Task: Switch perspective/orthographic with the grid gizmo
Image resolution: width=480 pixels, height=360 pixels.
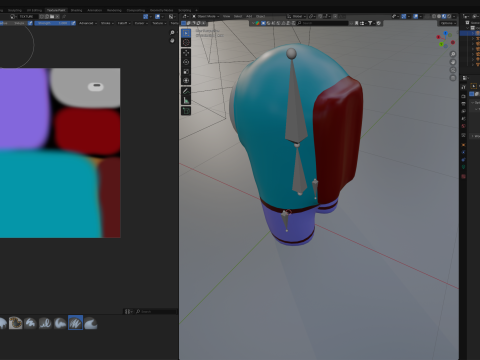Action: pos(453,78)
